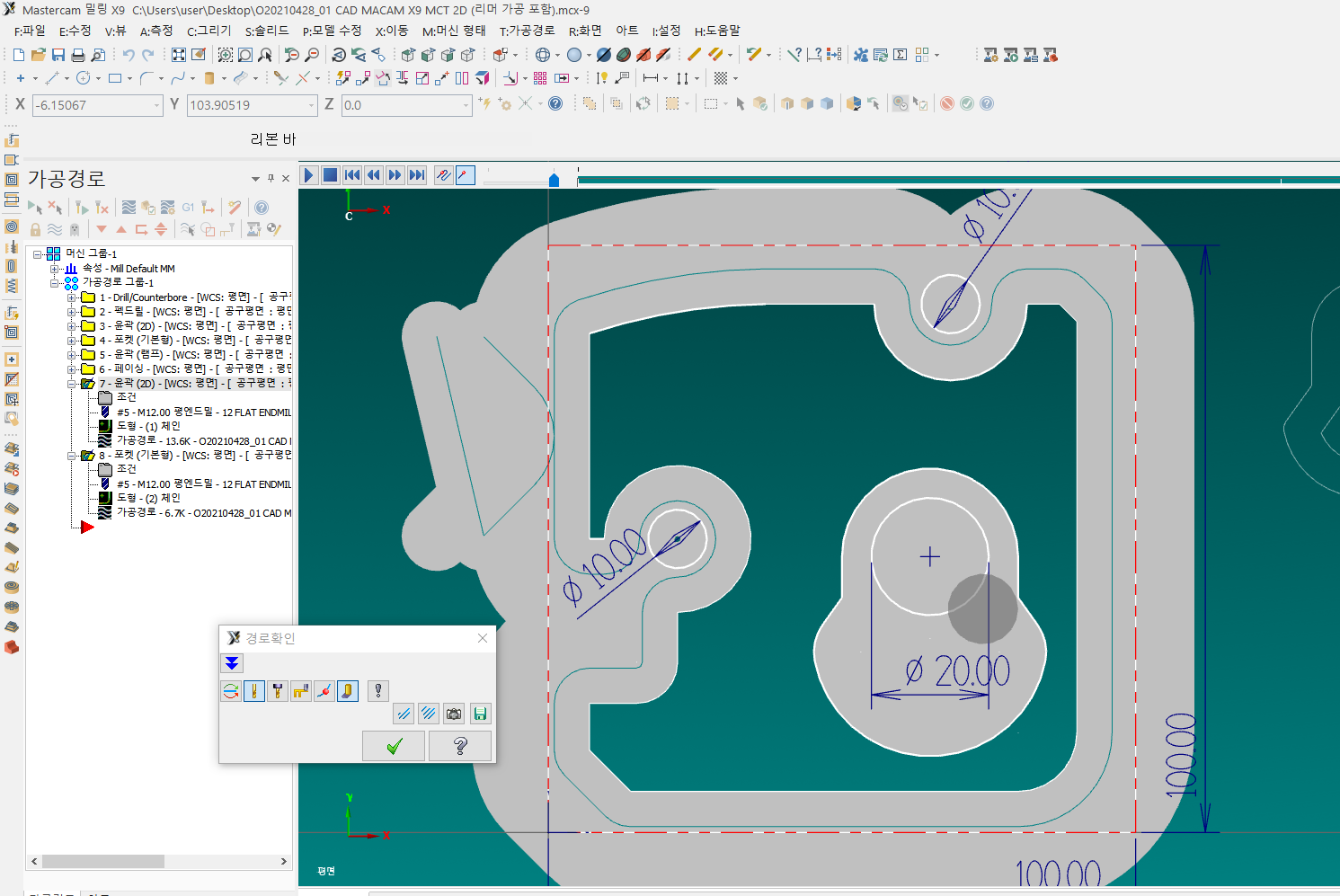Image resolution: width=1340 pixels, height=896 pixels.
Task: Open the F:파일 menu
Action: 30,31
